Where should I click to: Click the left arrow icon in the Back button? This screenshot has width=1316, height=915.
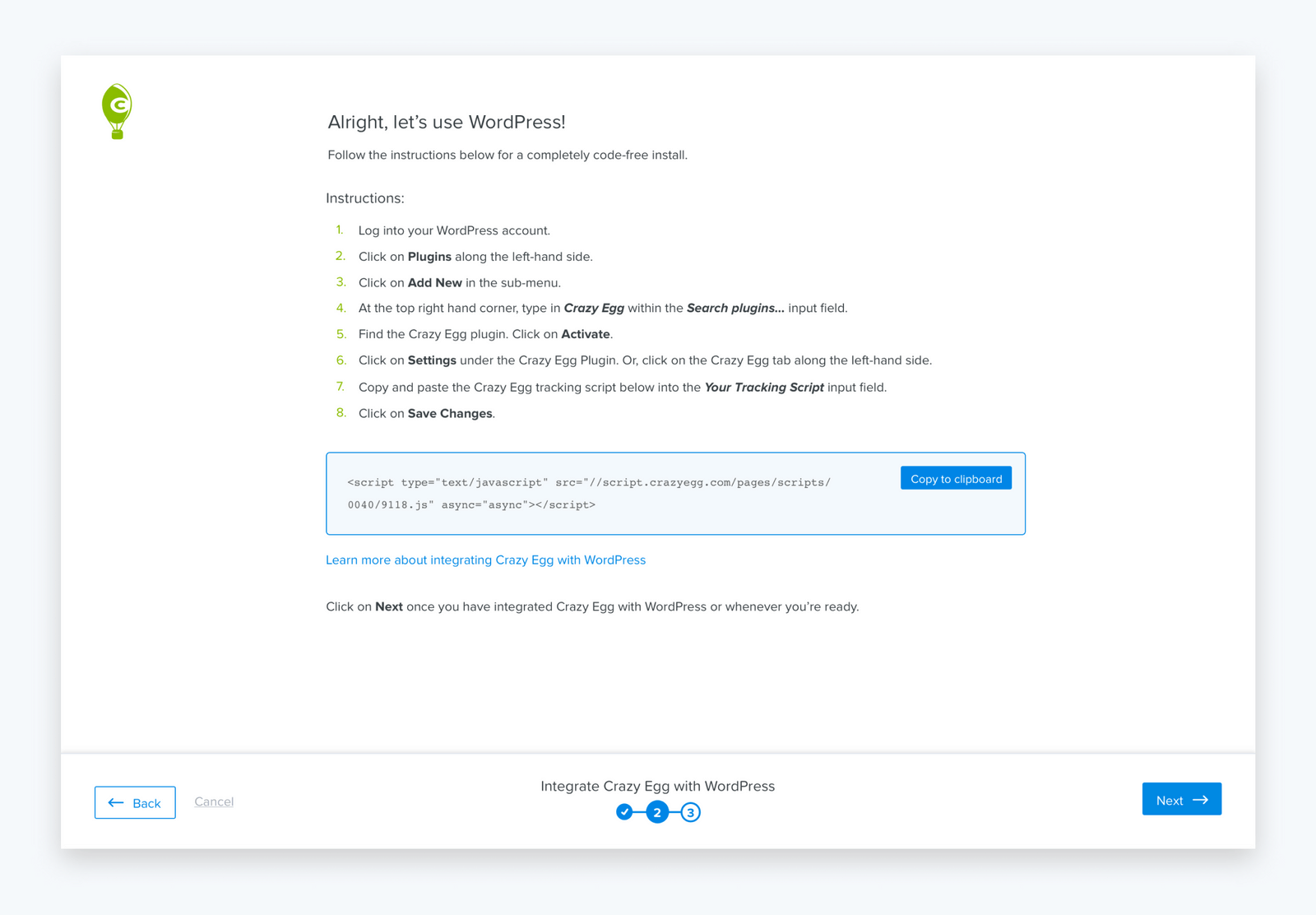click(x=114, y=802)
